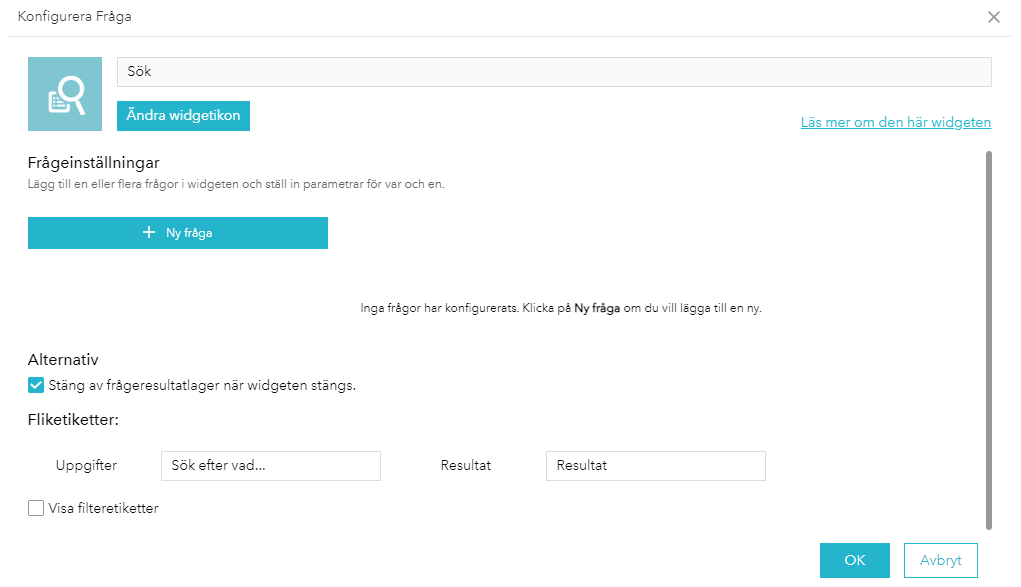Close the Konfigurera Fråga dialog with X

point(993,17)
